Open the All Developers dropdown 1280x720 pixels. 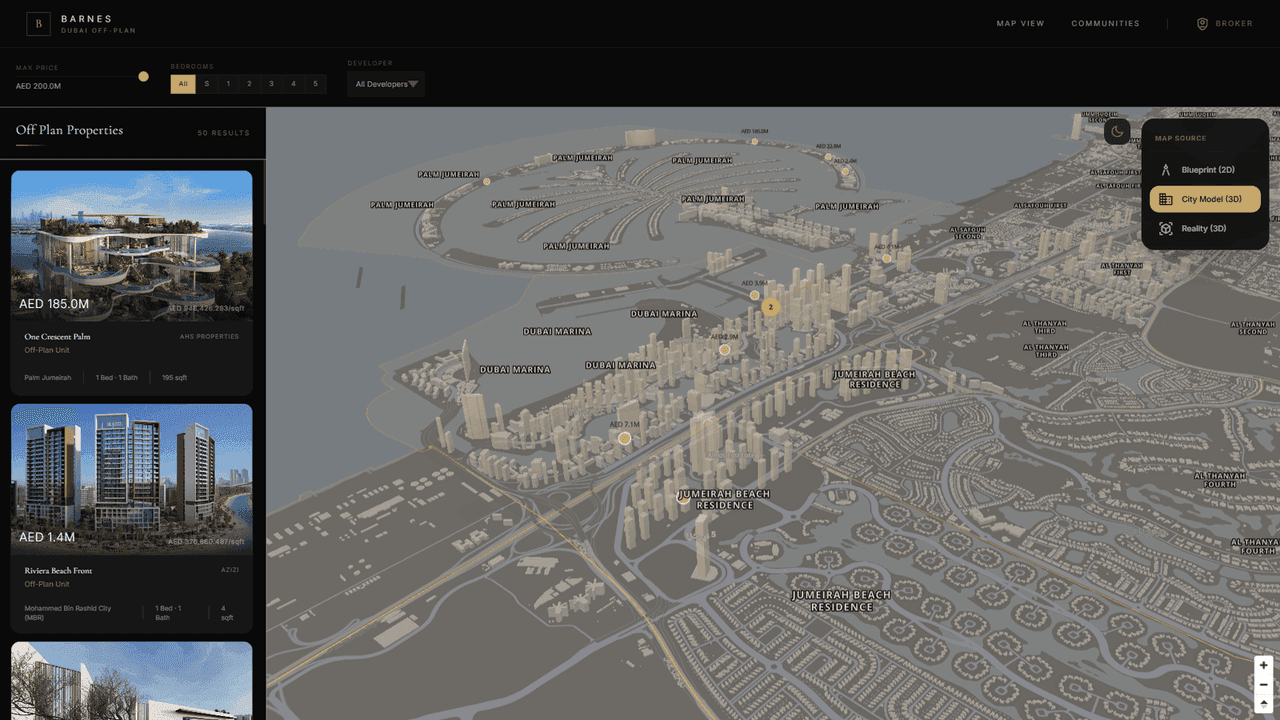click(386, 84)
